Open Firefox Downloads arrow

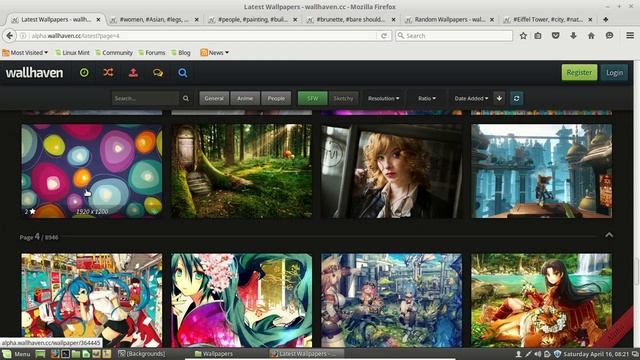(573, 36)
